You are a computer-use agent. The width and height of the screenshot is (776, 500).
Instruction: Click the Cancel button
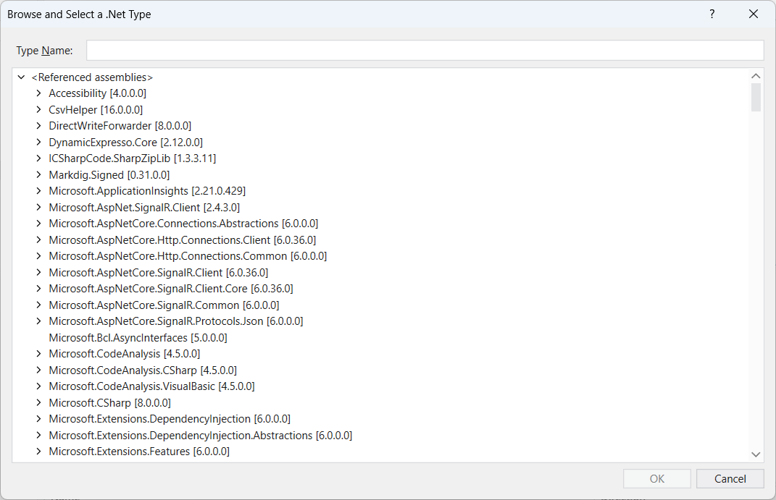pos(730,479)
